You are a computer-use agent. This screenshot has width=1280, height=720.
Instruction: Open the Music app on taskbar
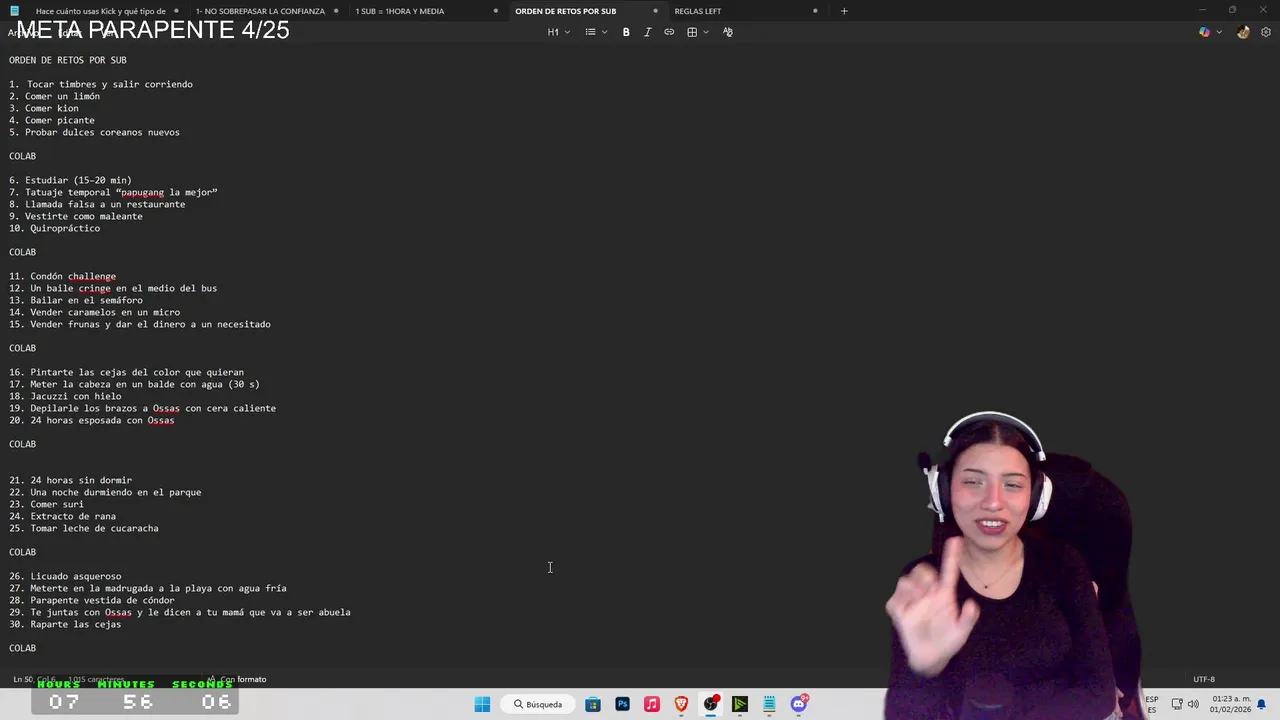click(x=652, y=704)
